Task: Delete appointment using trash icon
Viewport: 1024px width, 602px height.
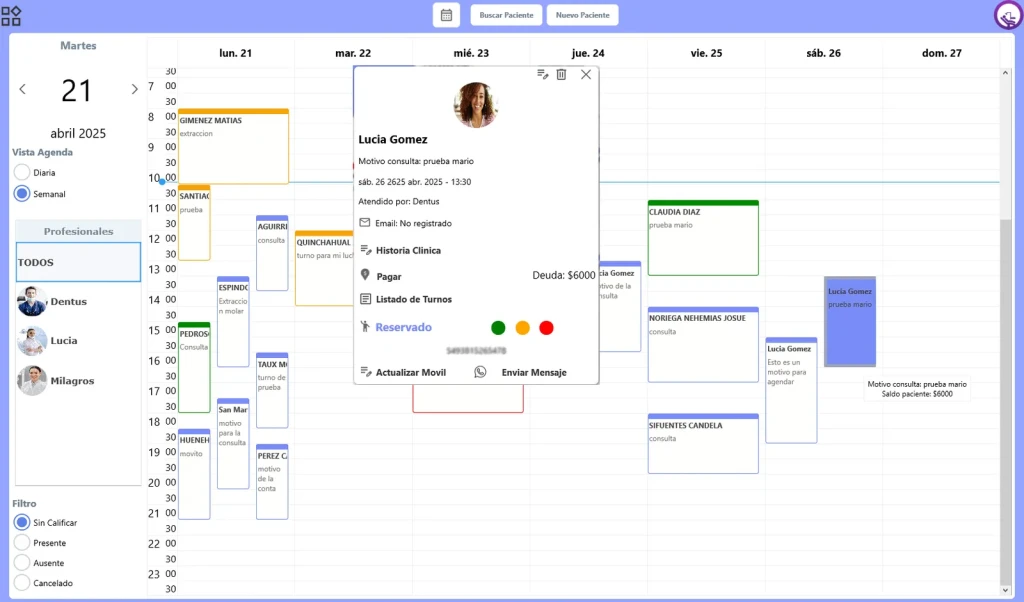Action: click(561, 74)
